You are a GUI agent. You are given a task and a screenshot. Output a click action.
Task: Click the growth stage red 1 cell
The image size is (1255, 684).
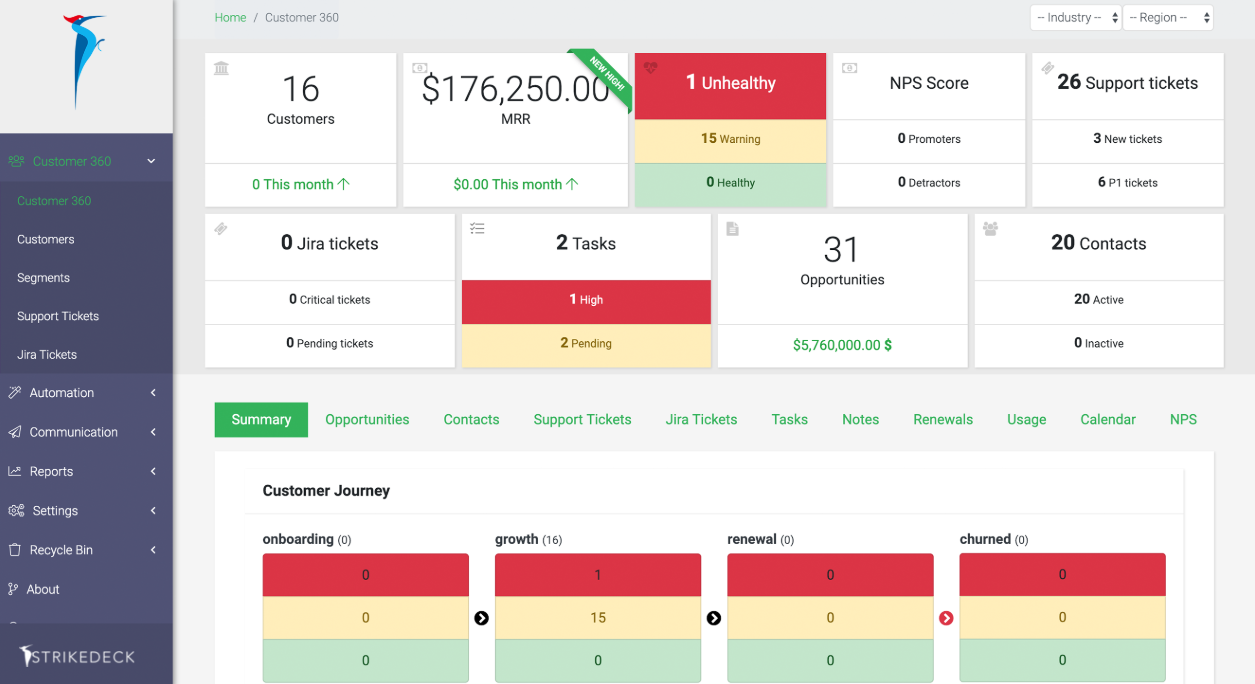598,575
